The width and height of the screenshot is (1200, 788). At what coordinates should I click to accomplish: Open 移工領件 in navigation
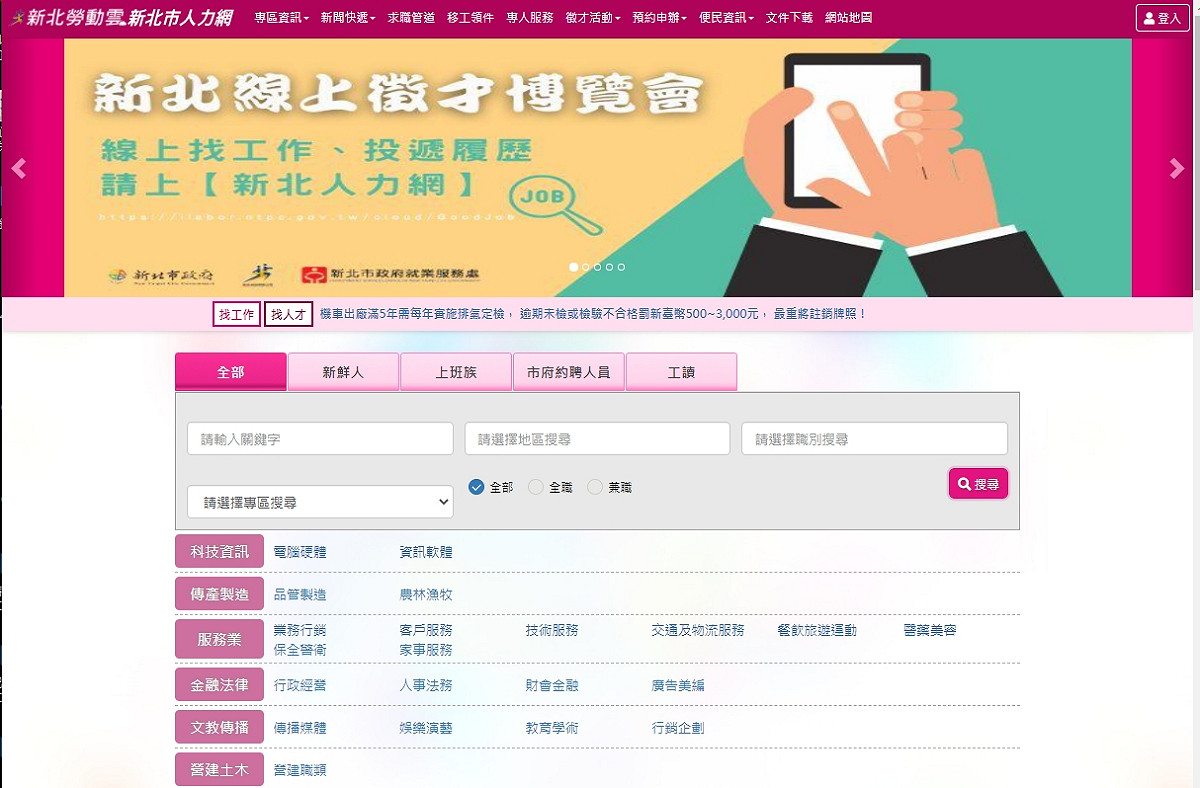coord(470,18)
